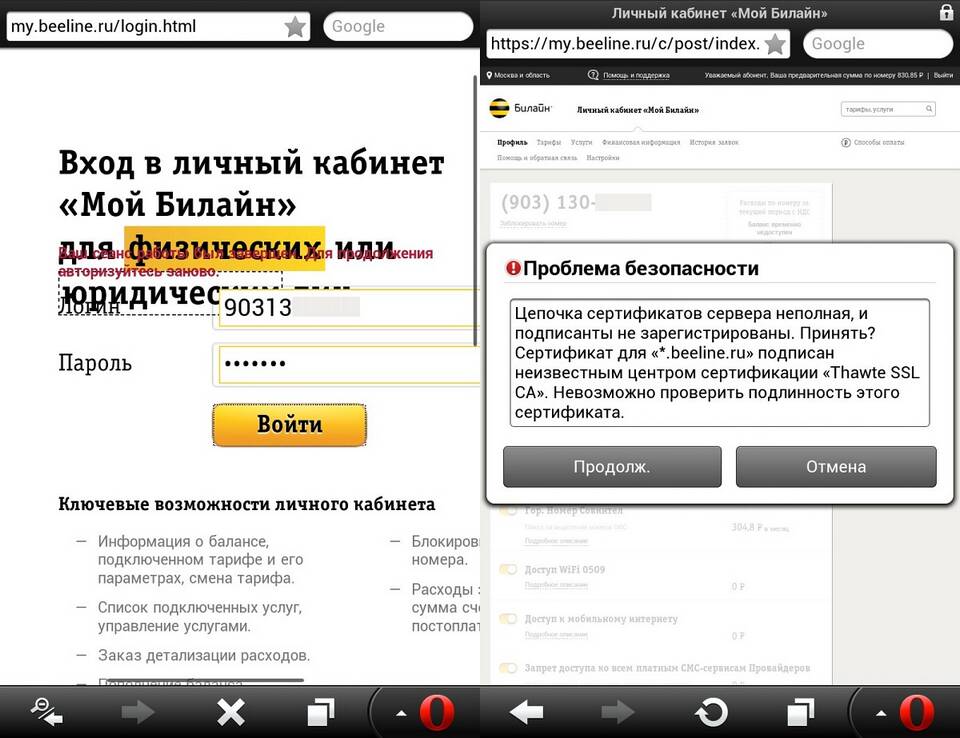Open the Москва и область region selector

(518, 75)
